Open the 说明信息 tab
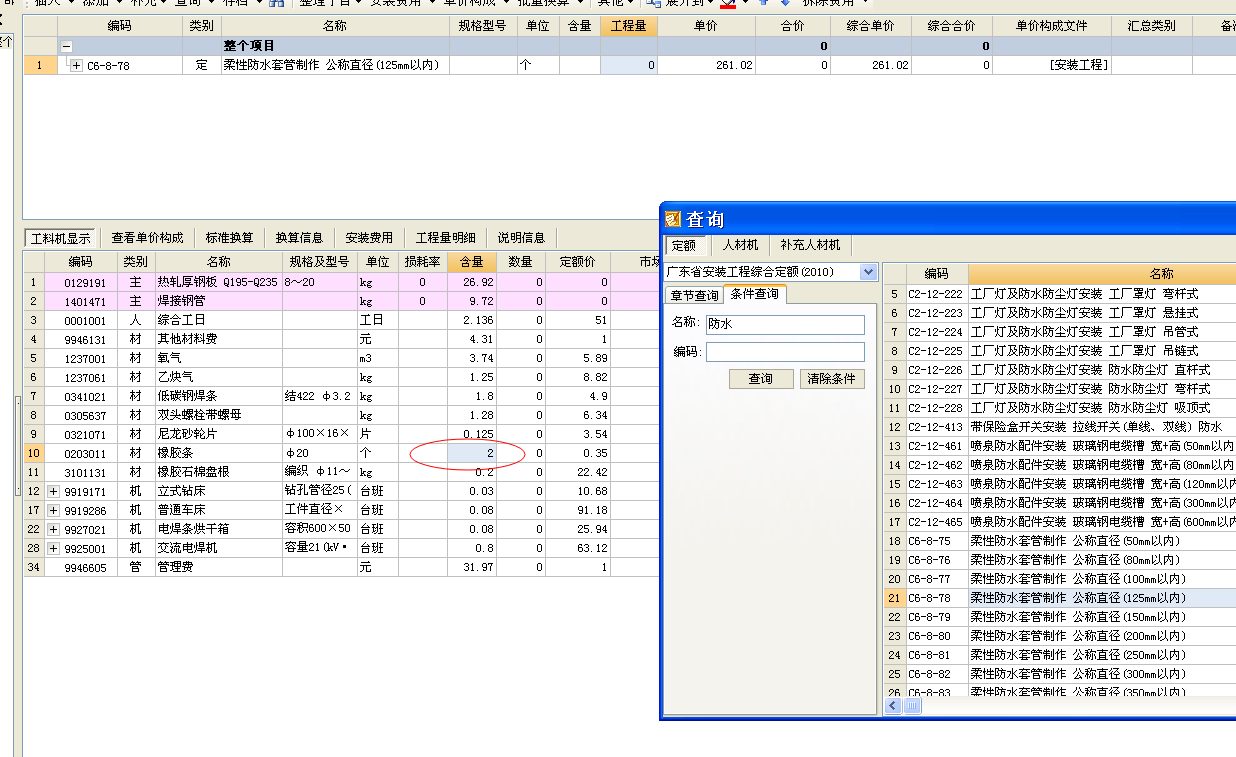Screen dimensions: 1236x757 [522, 238]
